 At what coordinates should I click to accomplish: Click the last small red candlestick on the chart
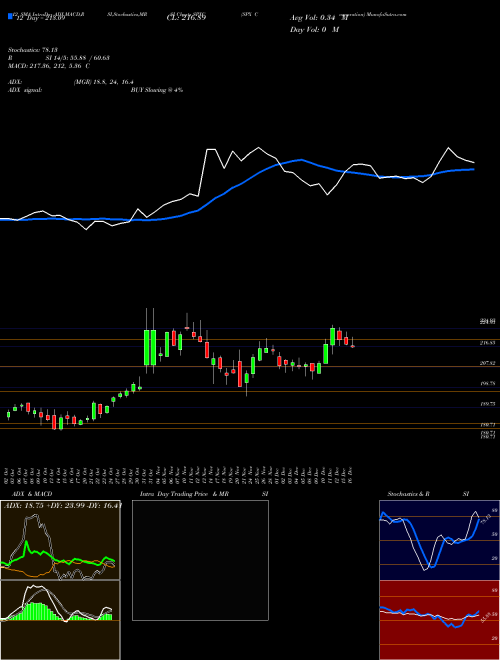[353, 346]
